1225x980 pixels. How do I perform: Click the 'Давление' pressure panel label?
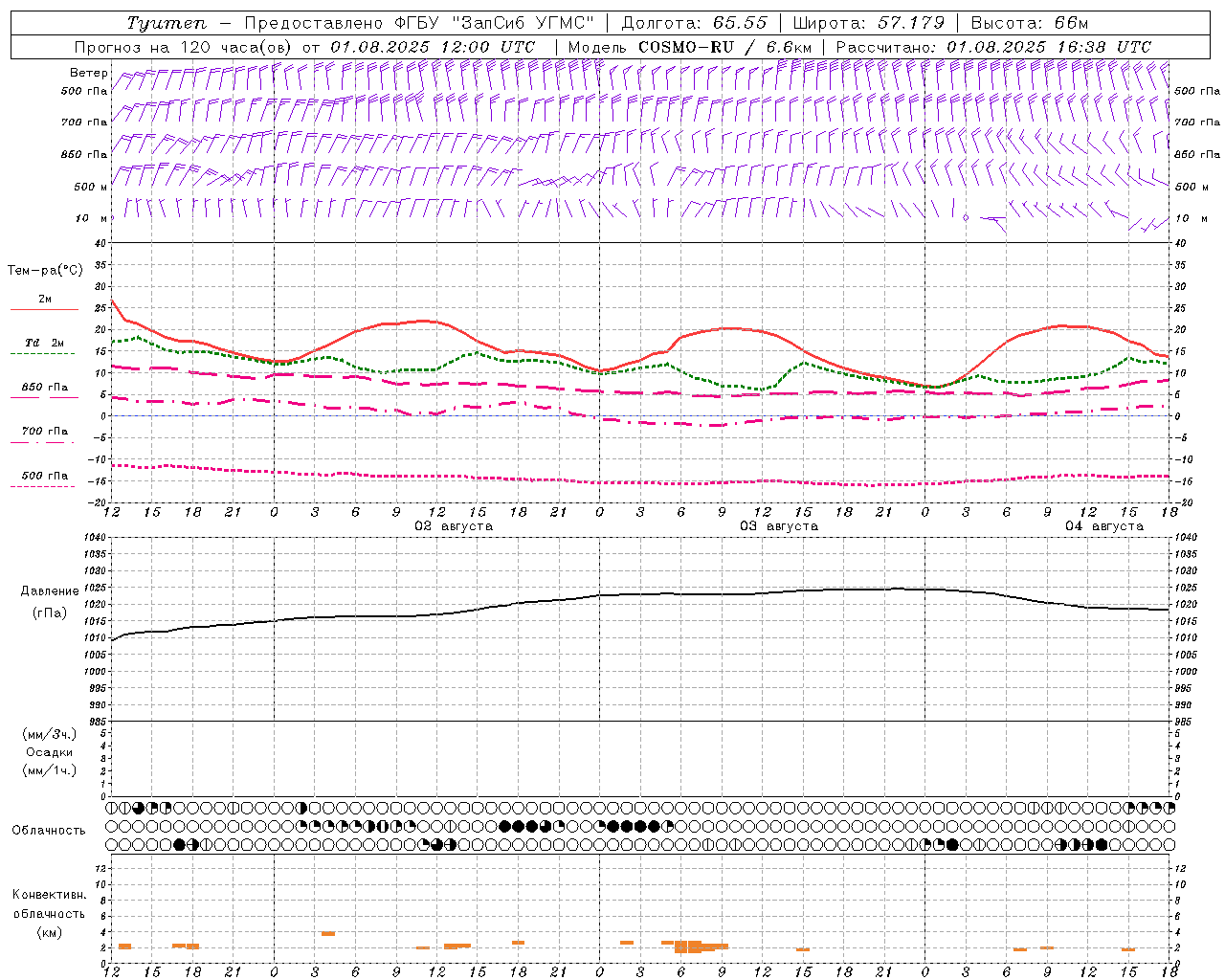coord(50,591)
